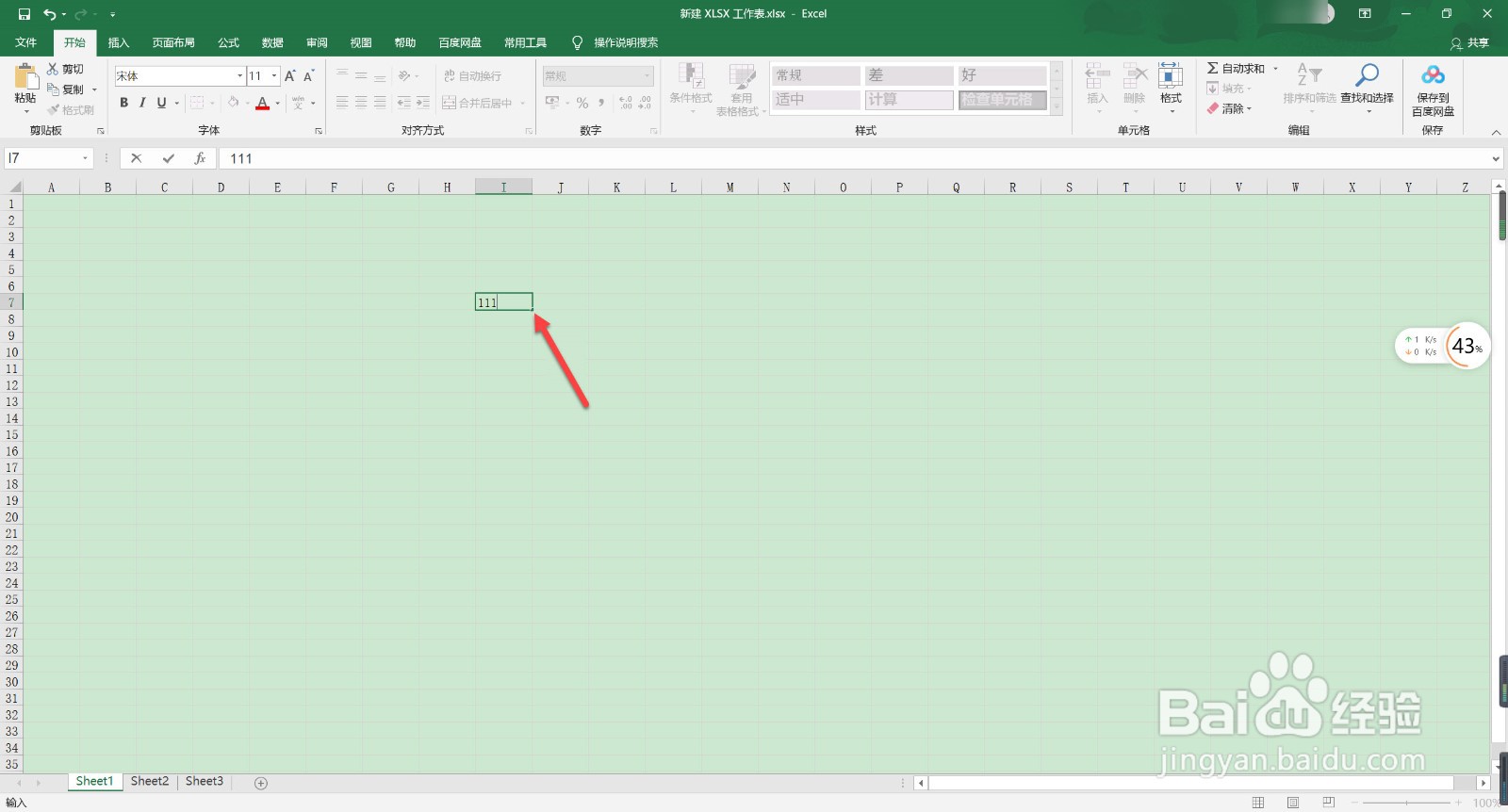Switch to the Sheet2 tab

pyautogui.click(x=150, y=782)
